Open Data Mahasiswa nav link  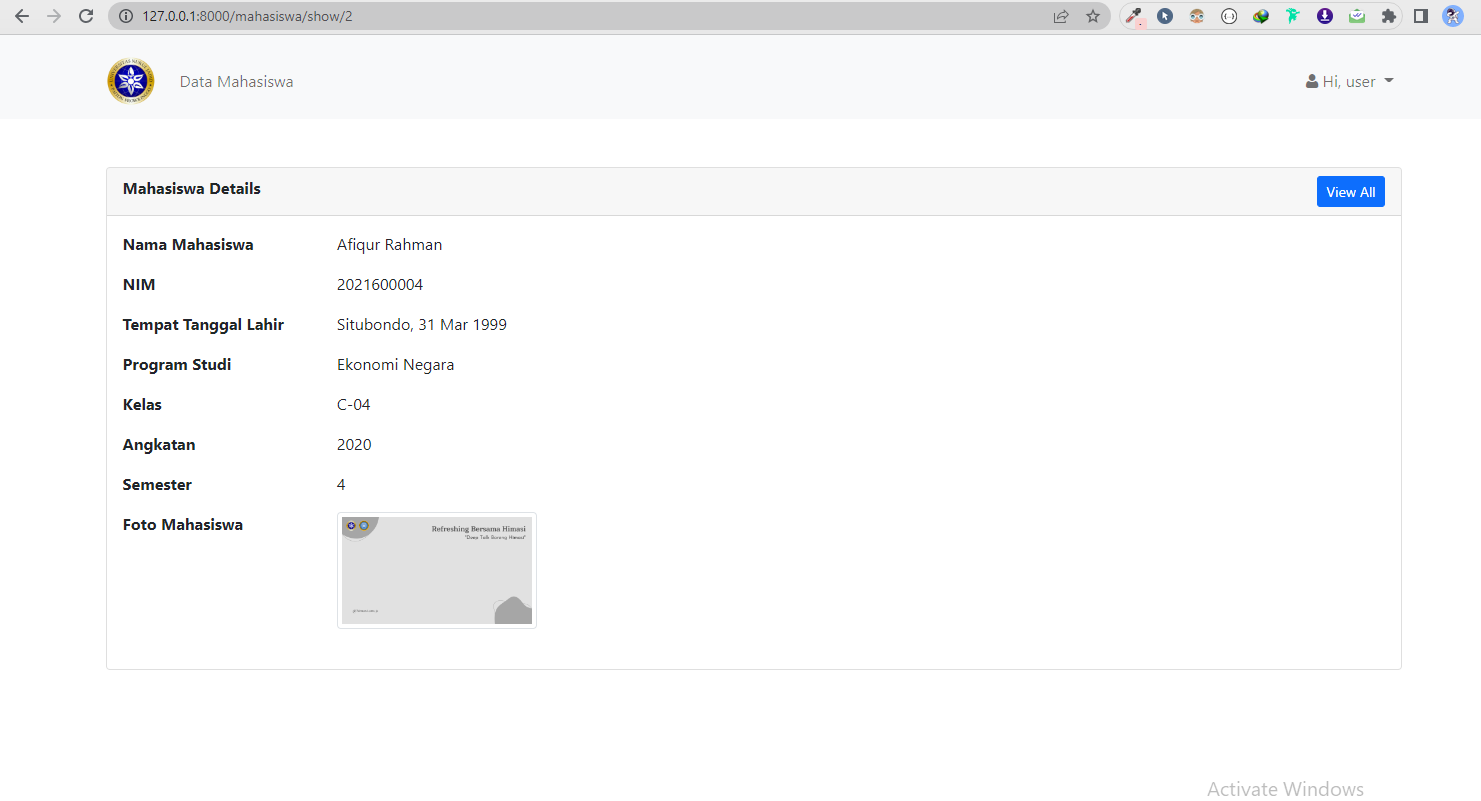[x=237, y=82]
